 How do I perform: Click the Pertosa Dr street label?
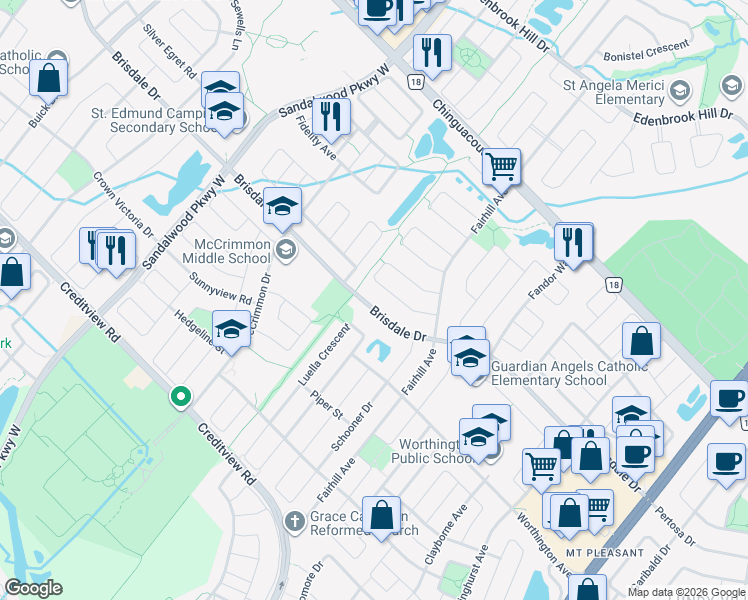coord(675,526)
